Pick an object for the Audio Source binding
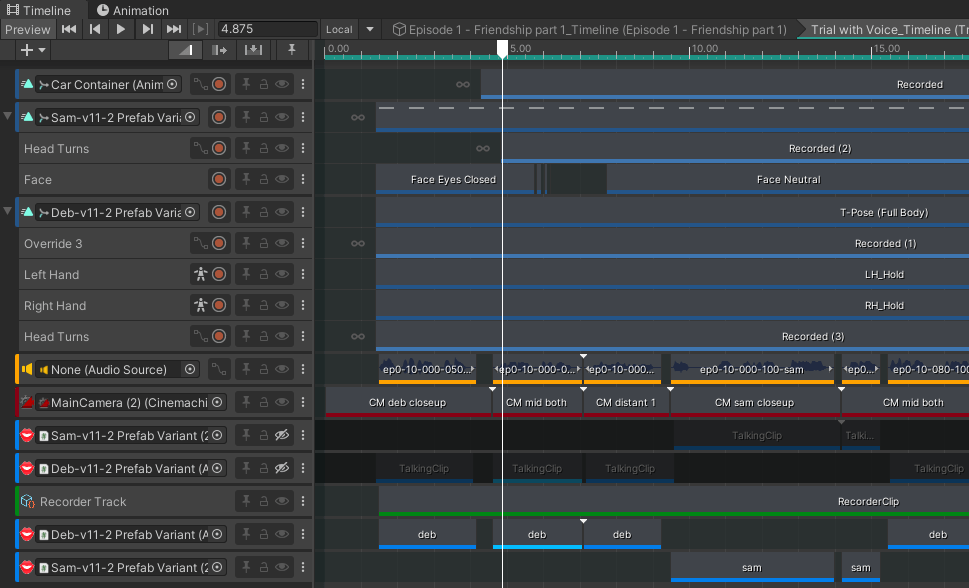The image size is (969, 588). point(190,370)
